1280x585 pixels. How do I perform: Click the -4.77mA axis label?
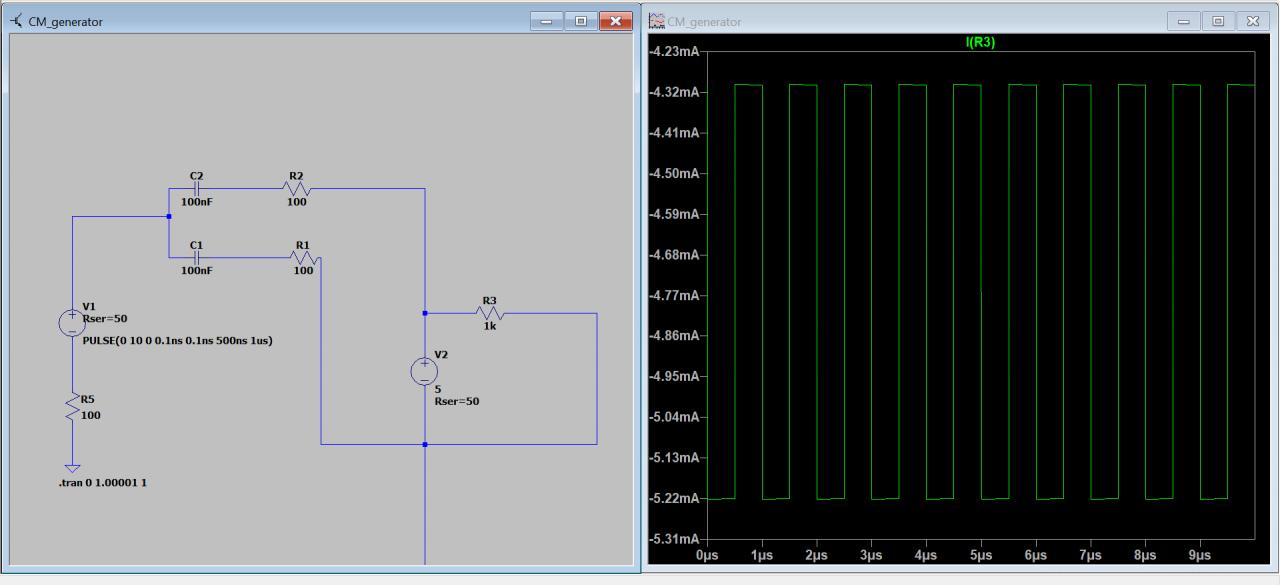tap(674, 295)
